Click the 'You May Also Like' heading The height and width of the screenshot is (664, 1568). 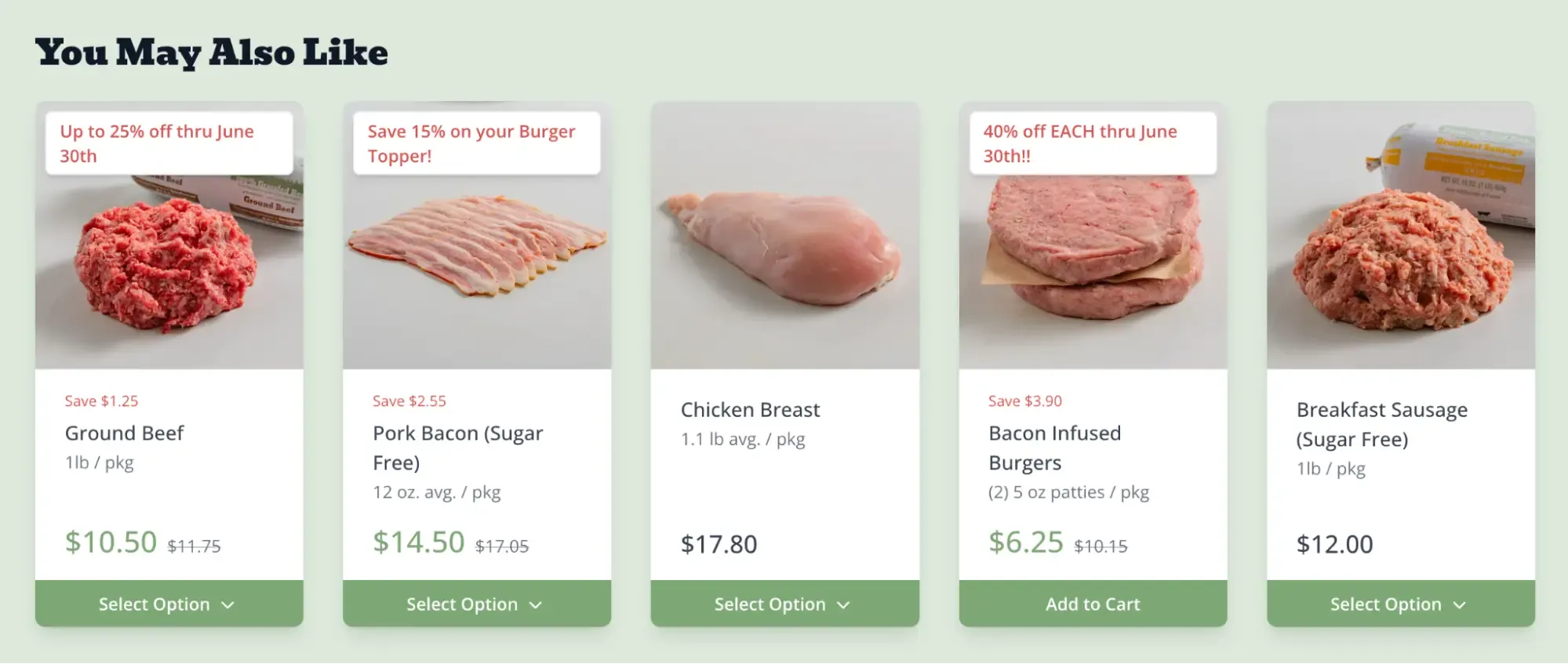213,52
